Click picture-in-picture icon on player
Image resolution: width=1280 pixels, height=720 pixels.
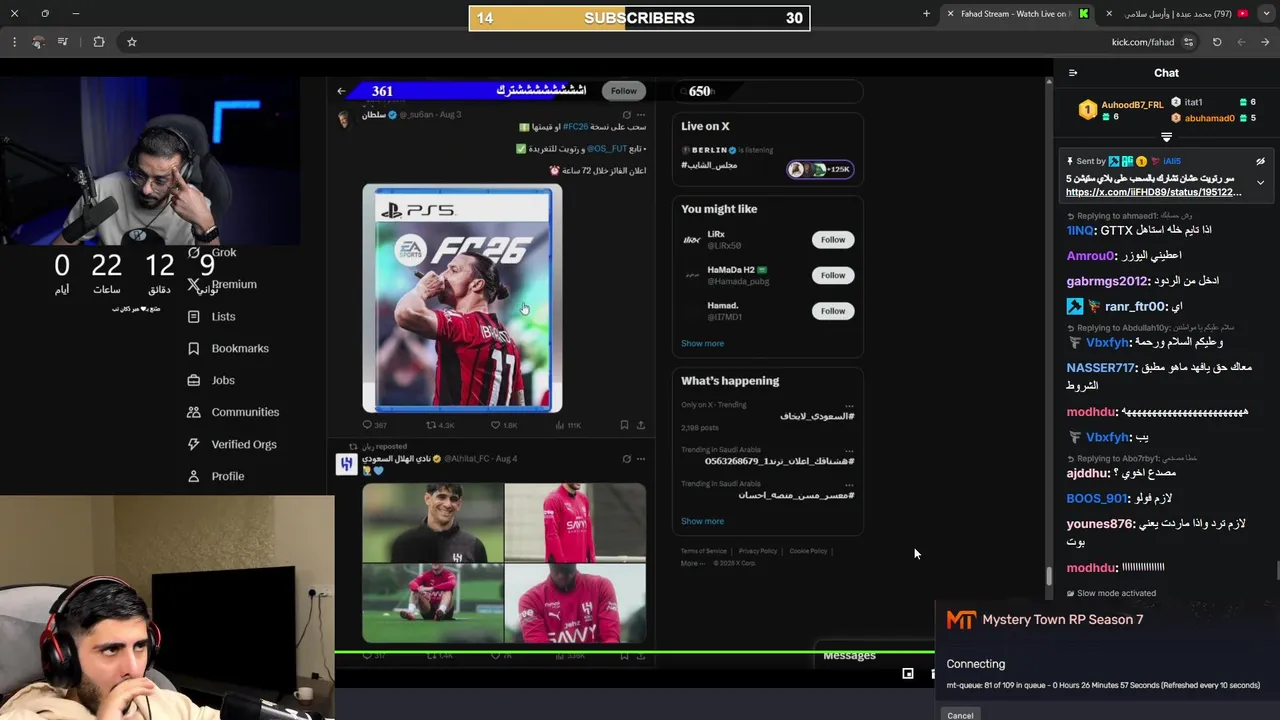point(907,674)
